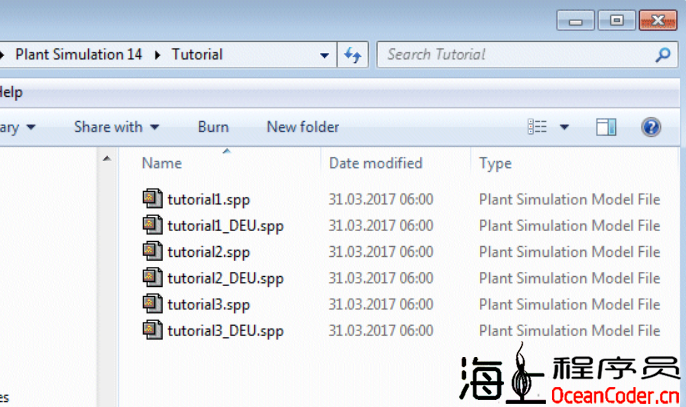Select Tutorial in the breadcrumb path
The image size is (686, 407).
(x=197, y=54)
